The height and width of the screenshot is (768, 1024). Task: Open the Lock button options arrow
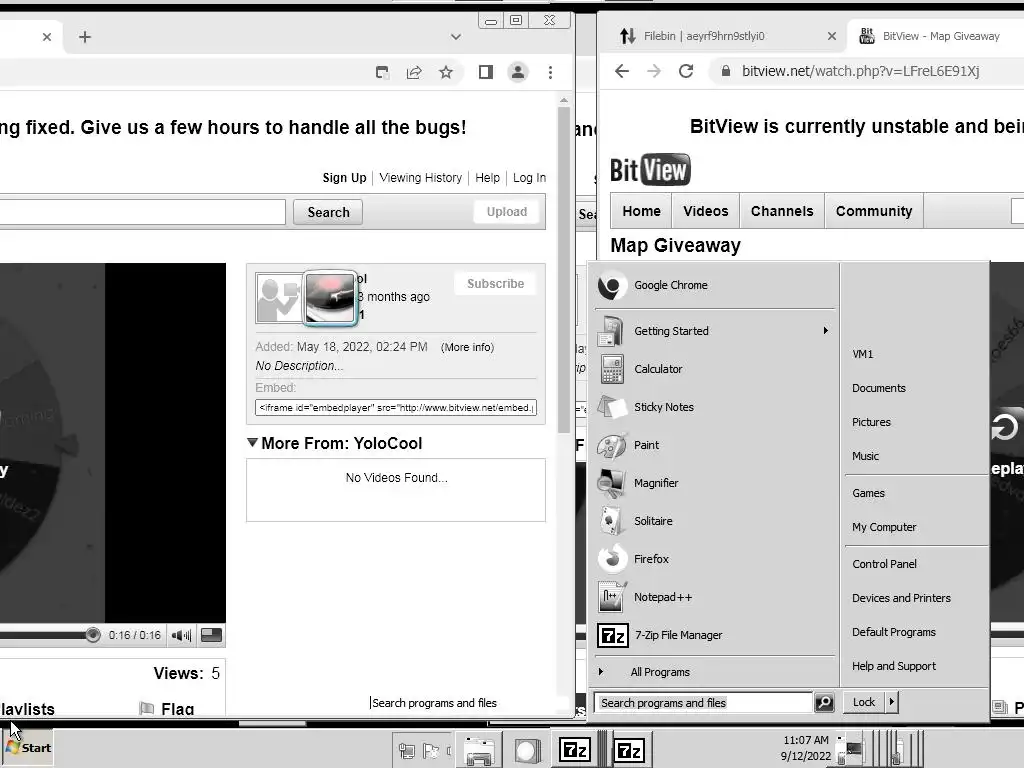891,702
